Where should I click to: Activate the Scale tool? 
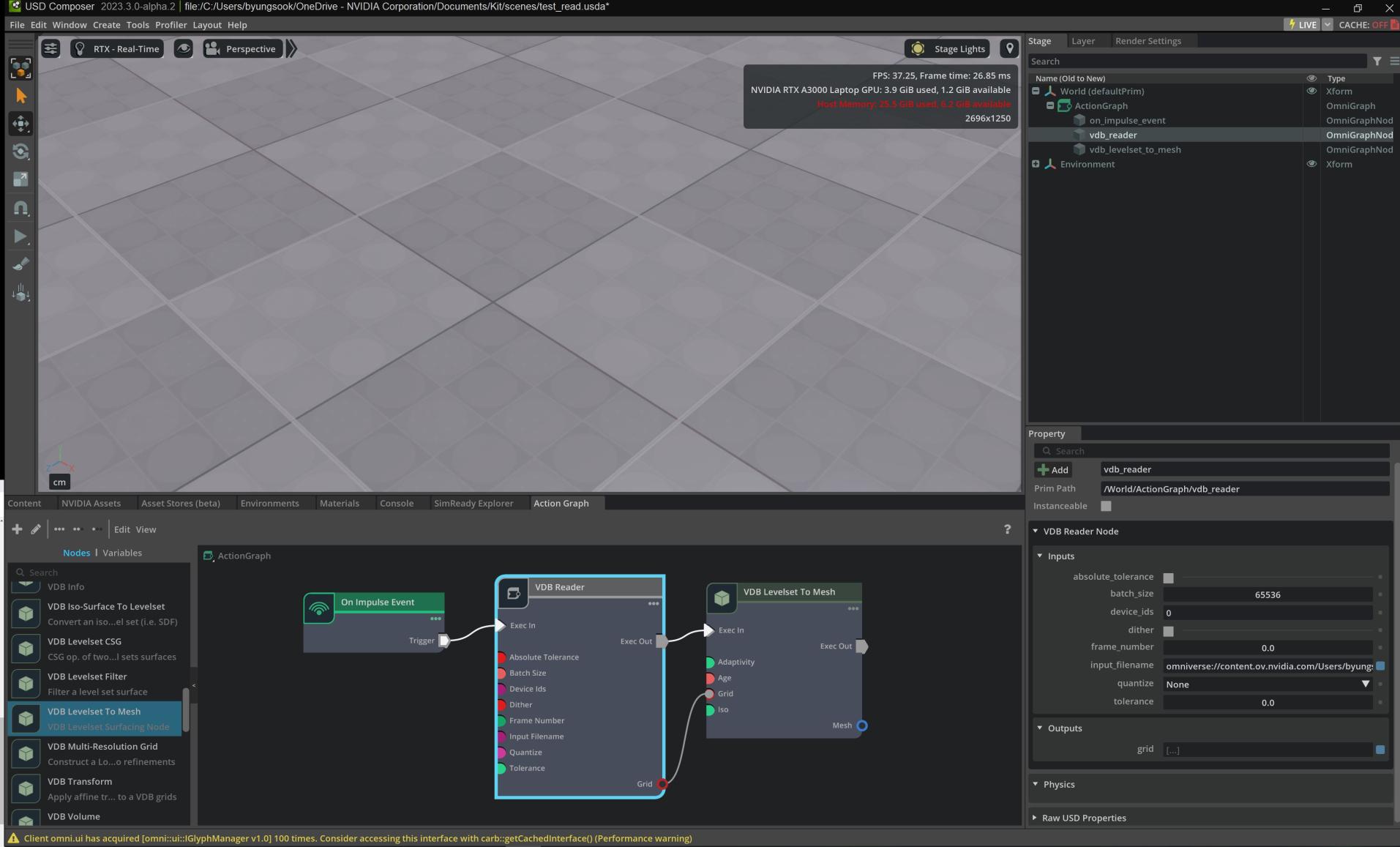20,179
